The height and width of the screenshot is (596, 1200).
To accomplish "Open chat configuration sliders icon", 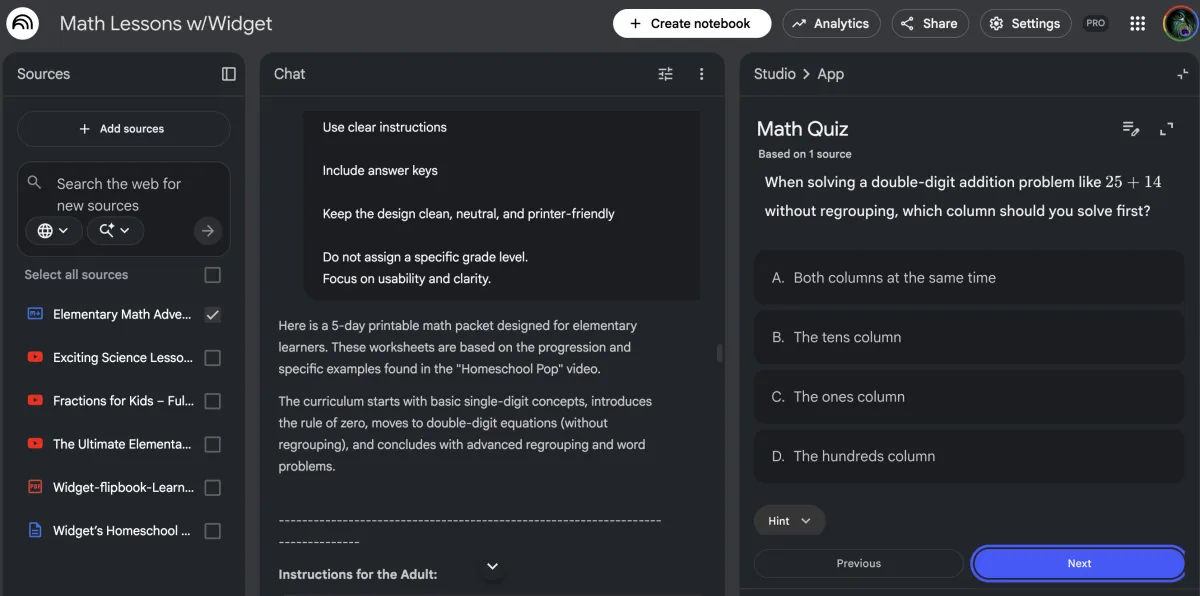I will [666, 74].
